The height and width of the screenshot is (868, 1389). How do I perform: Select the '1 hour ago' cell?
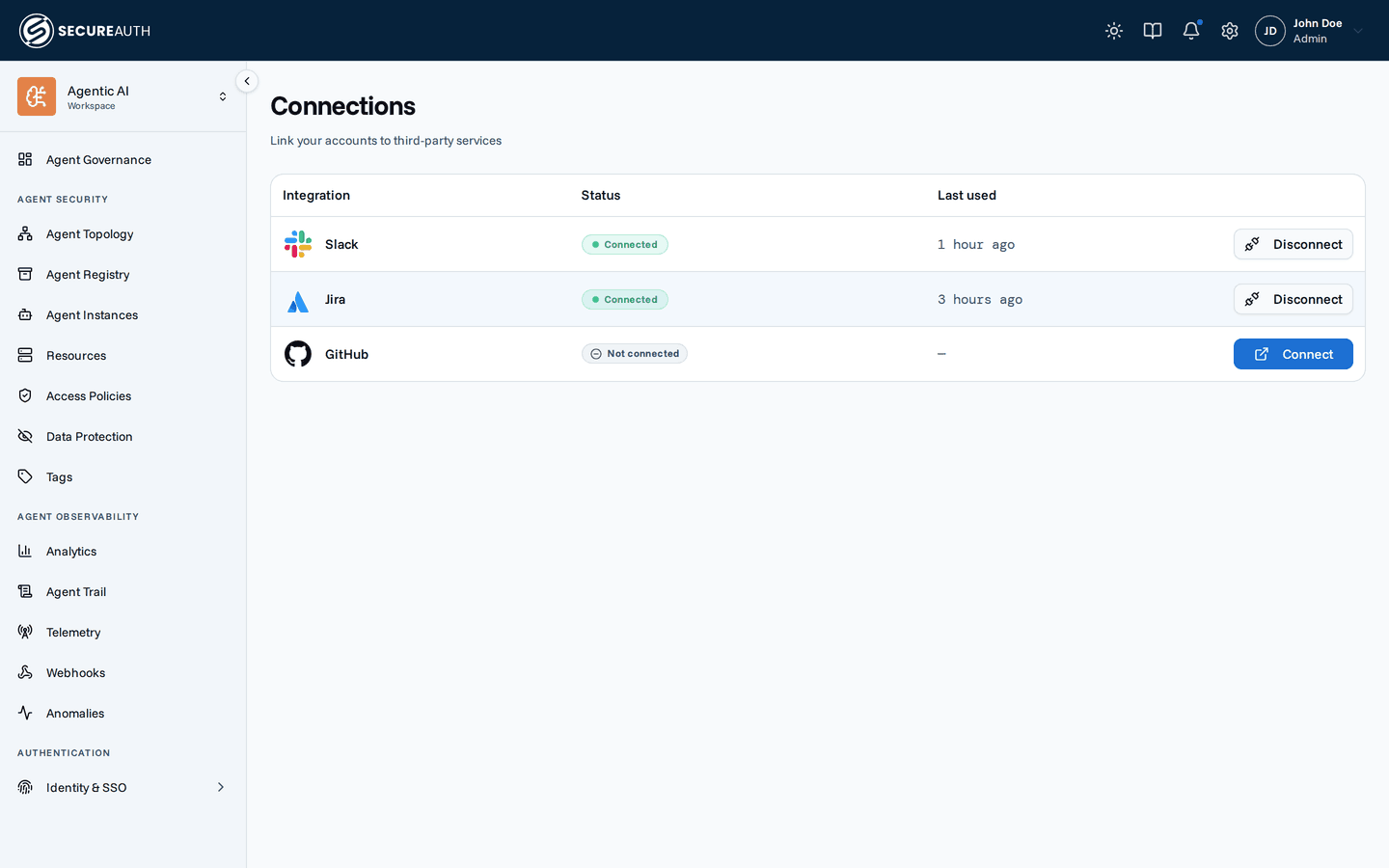[976, 245]
